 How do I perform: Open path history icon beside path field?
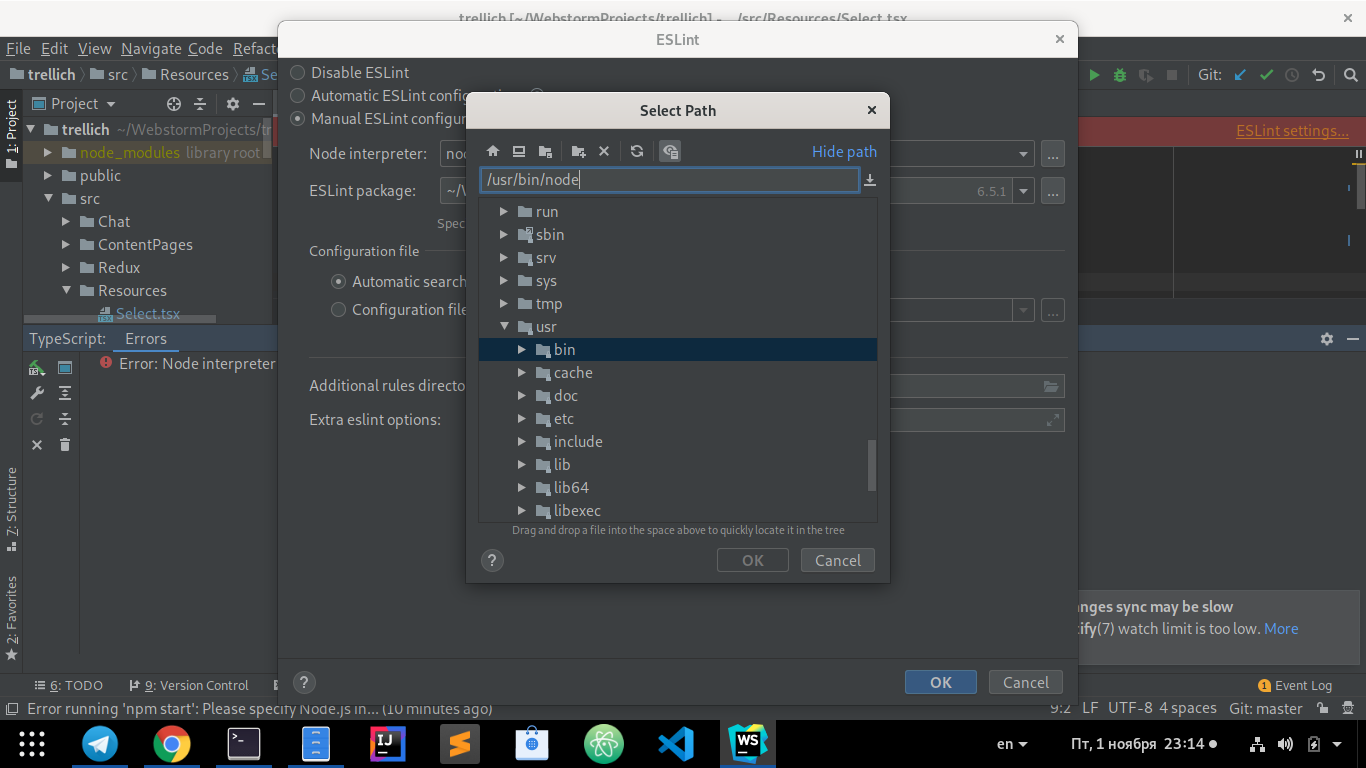[870, 180]
